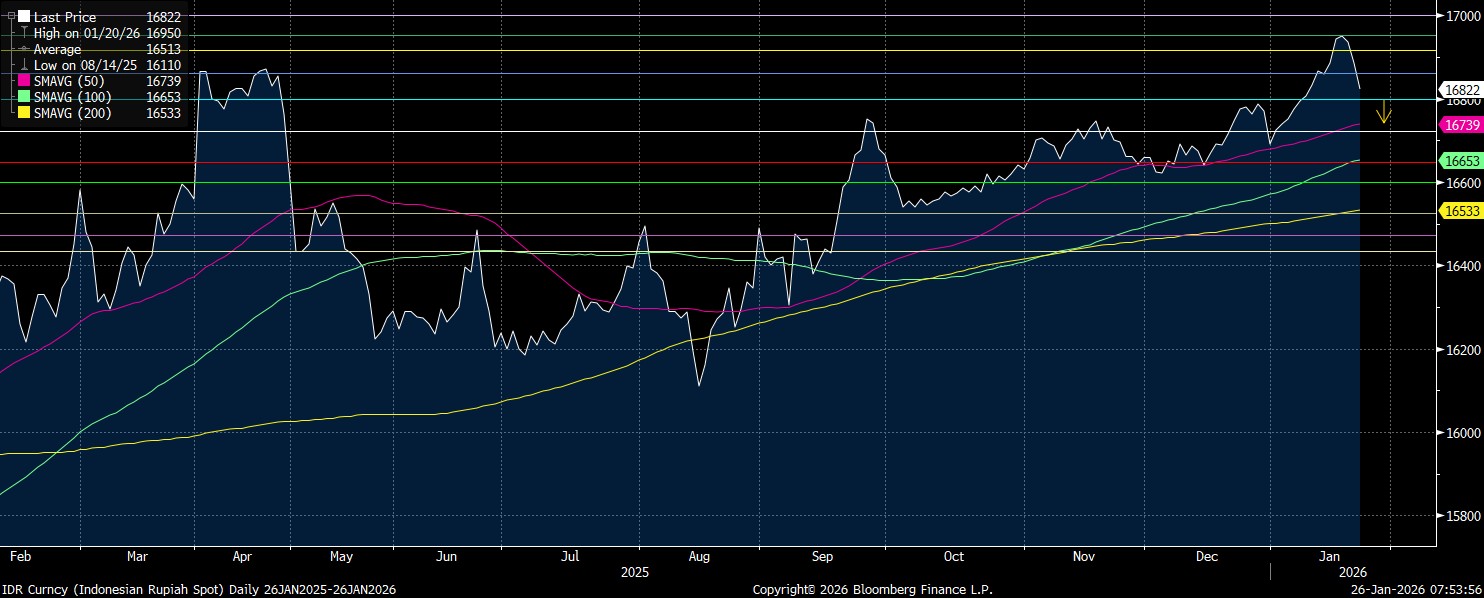The width and height of the screenshot is (1484, 598).
Task: Click the green 16653 axis tag
Action: 1462,160
